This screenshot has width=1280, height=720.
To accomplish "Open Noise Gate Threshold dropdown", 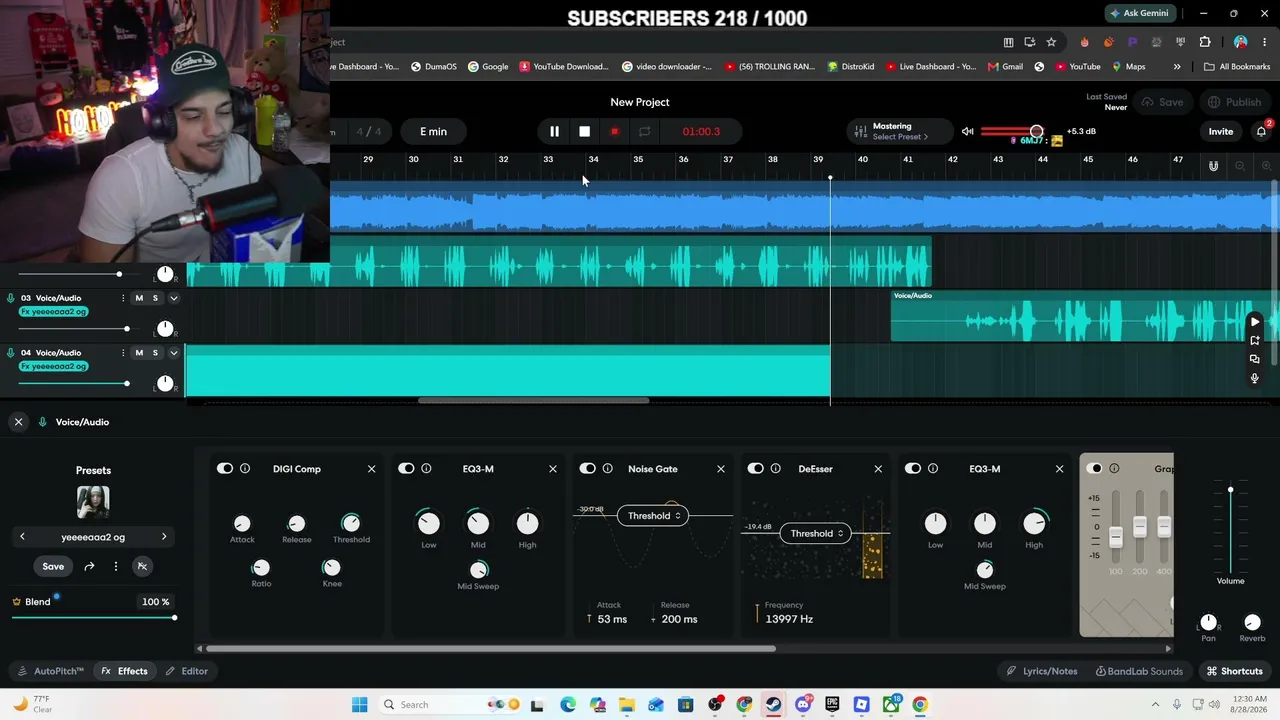I will point(652,516).
